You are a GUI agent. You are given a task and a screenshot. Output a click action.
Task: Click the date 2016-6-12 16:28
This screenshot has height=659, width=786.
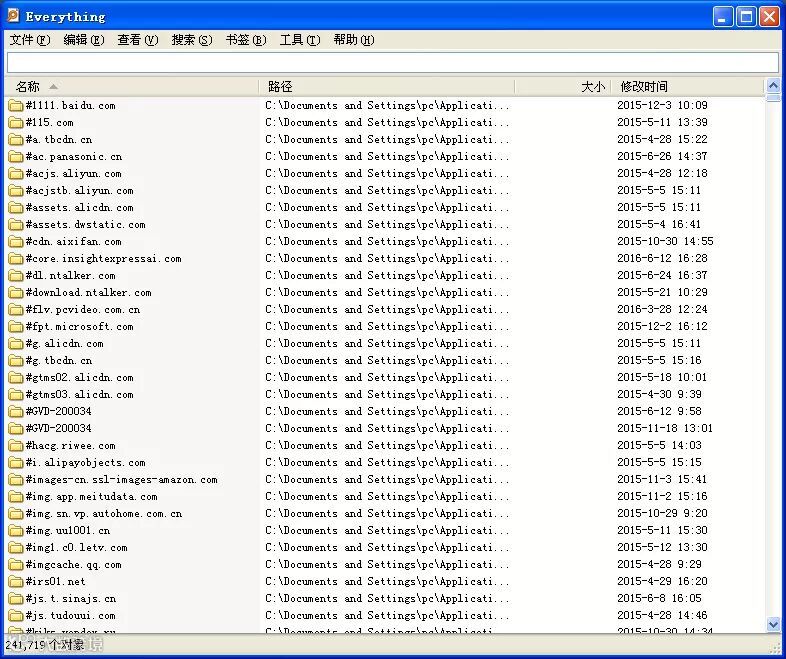[662, 259]
